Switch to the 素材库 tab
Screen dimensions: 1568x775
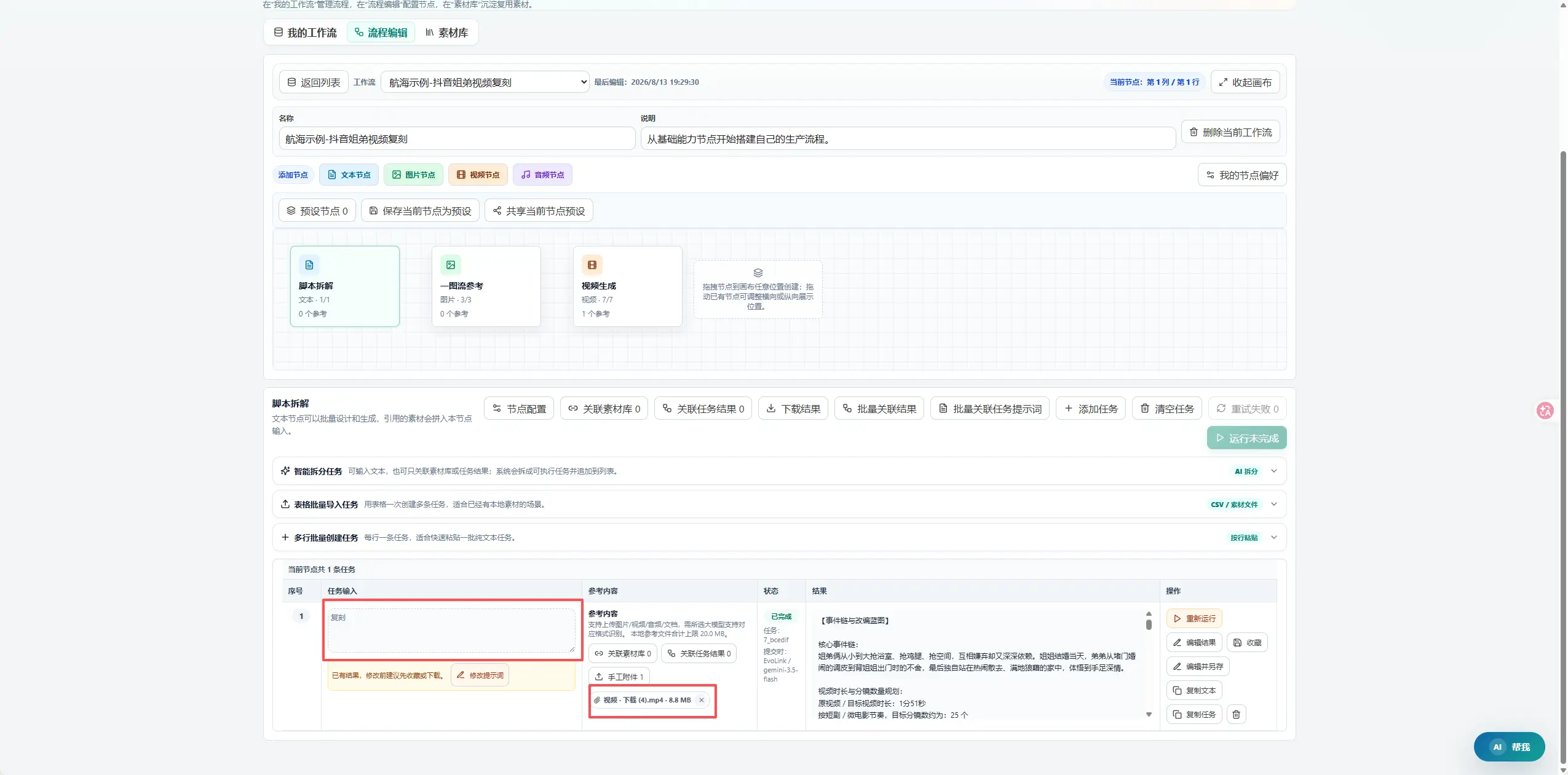pyautogui.click(x=447, y=33)
